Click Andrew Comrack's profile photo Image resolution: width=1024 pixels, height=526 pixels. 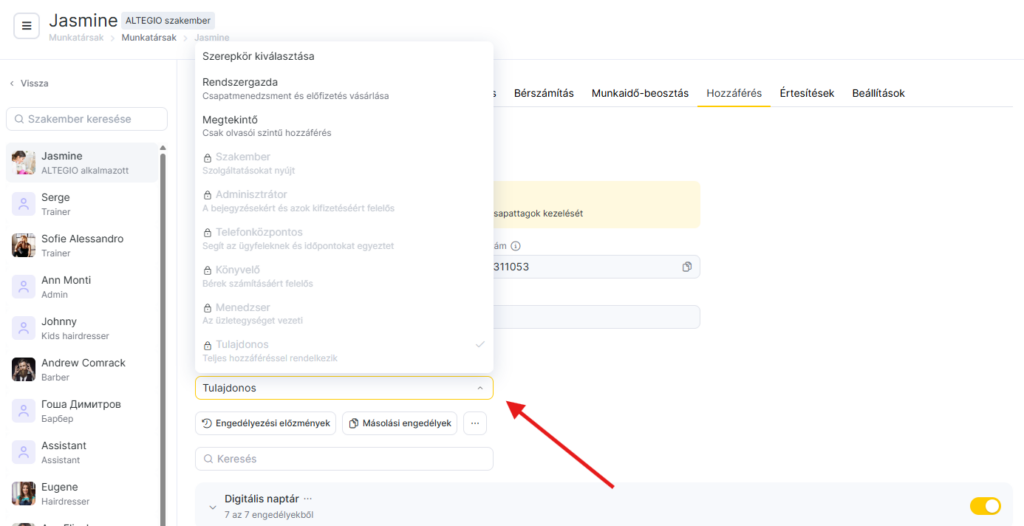[x=24, y=369]
